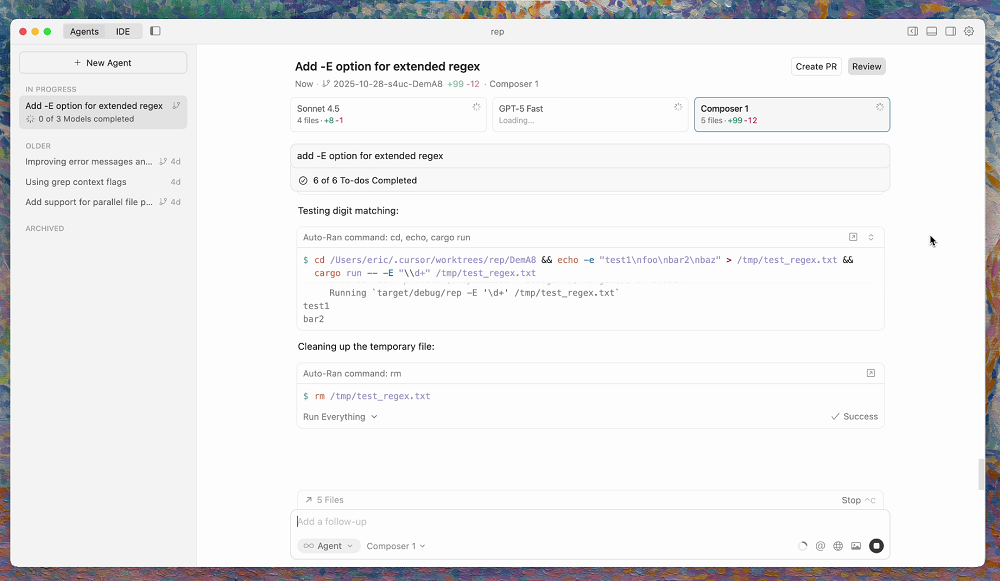Click the @ mention icon

tap(820, 546)
